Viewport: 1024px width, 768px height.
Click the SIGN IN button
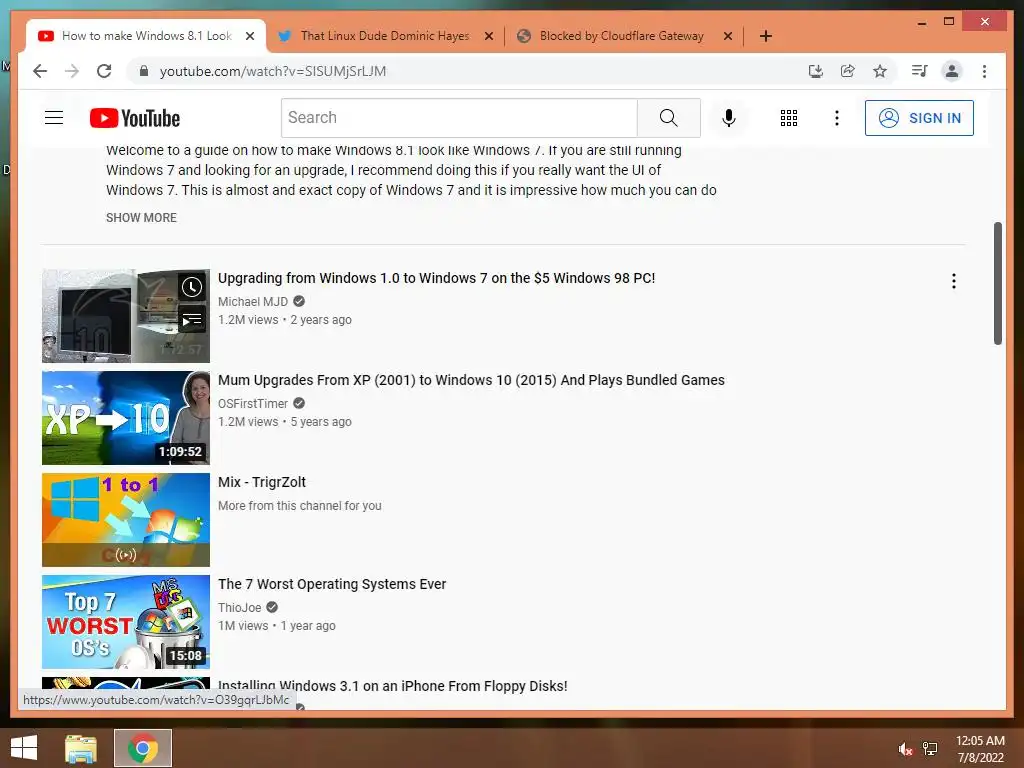coord(920,118)
